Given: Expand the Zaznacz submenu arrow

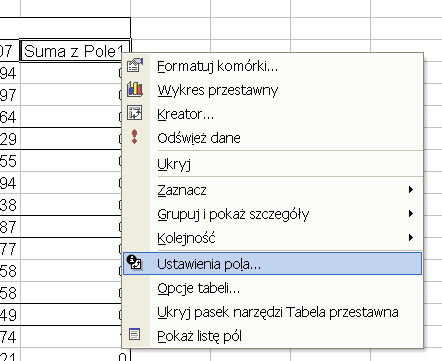Looking at the screenshot, I should pos(411,190).
